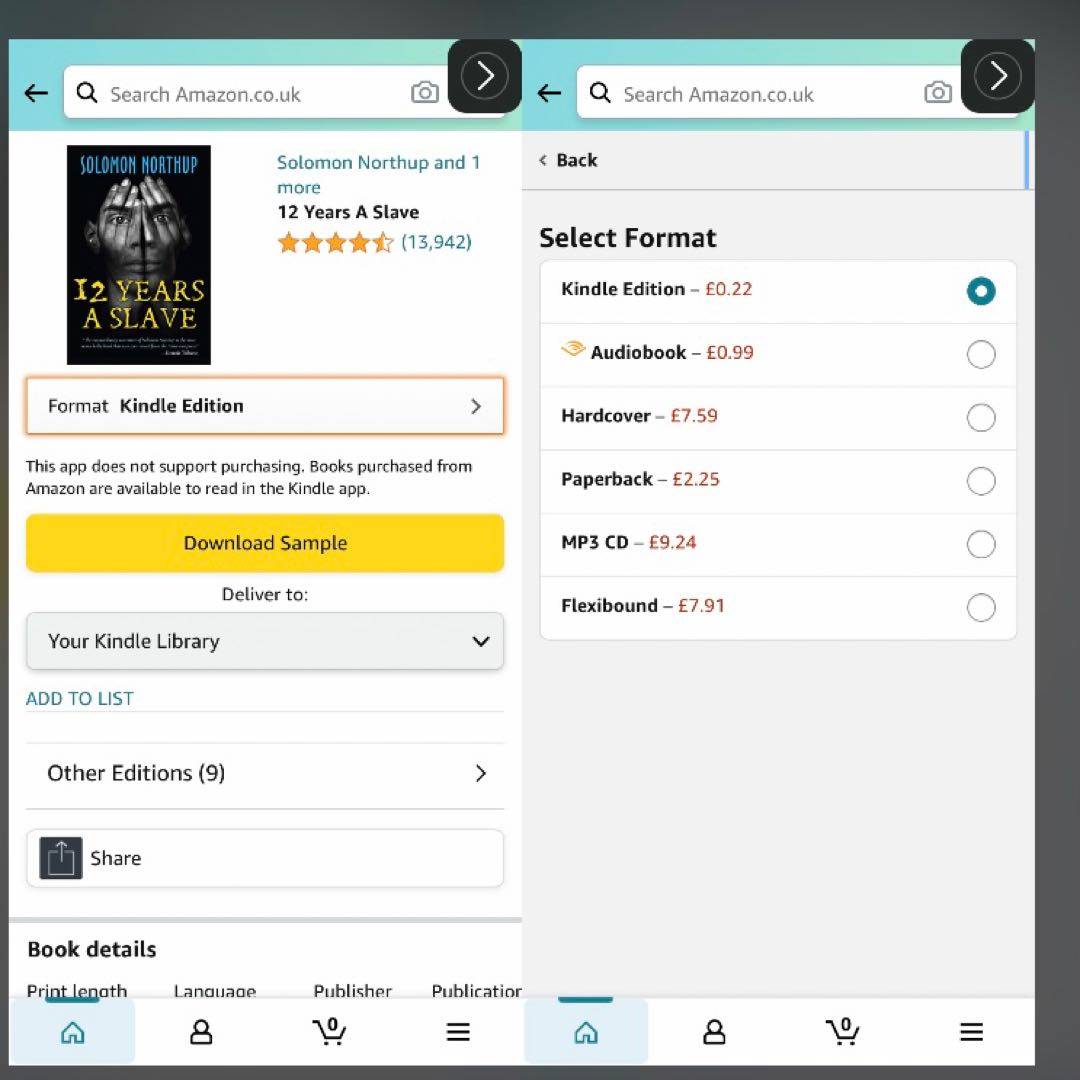Viewport: 1080px width, 1080px height.
Task: Open the 12 Years A Slave cover thumbnail
Action: point(138,255)
